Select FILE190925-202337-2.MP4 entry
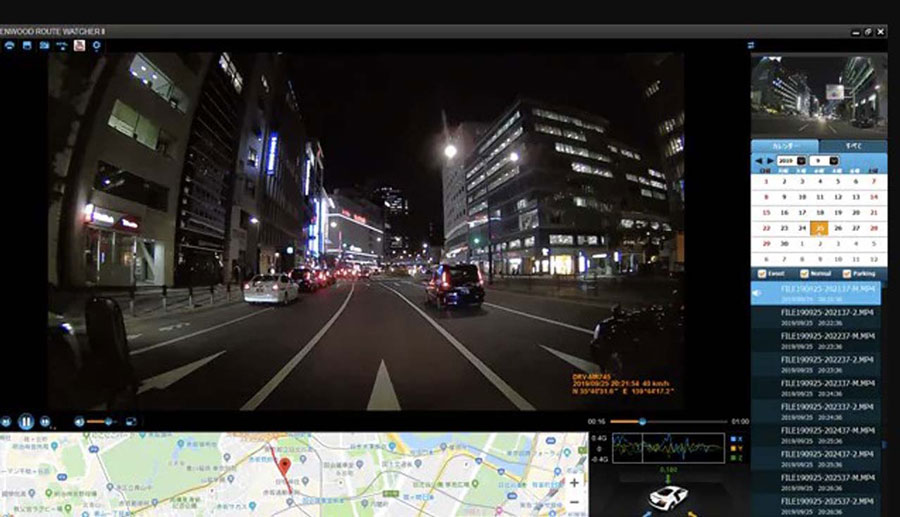900x517 pixels. point(816,411)
